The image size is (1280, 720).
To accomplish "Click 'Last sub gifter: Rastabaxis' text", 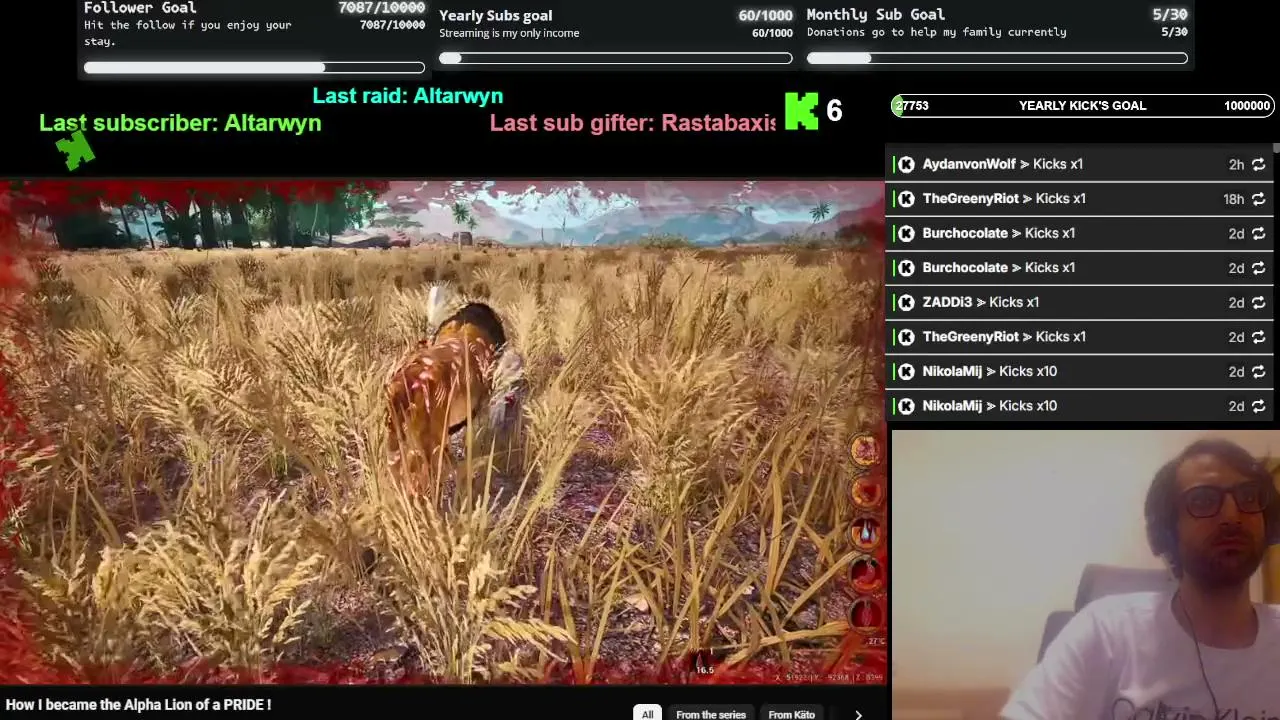I will click(633, 123).
